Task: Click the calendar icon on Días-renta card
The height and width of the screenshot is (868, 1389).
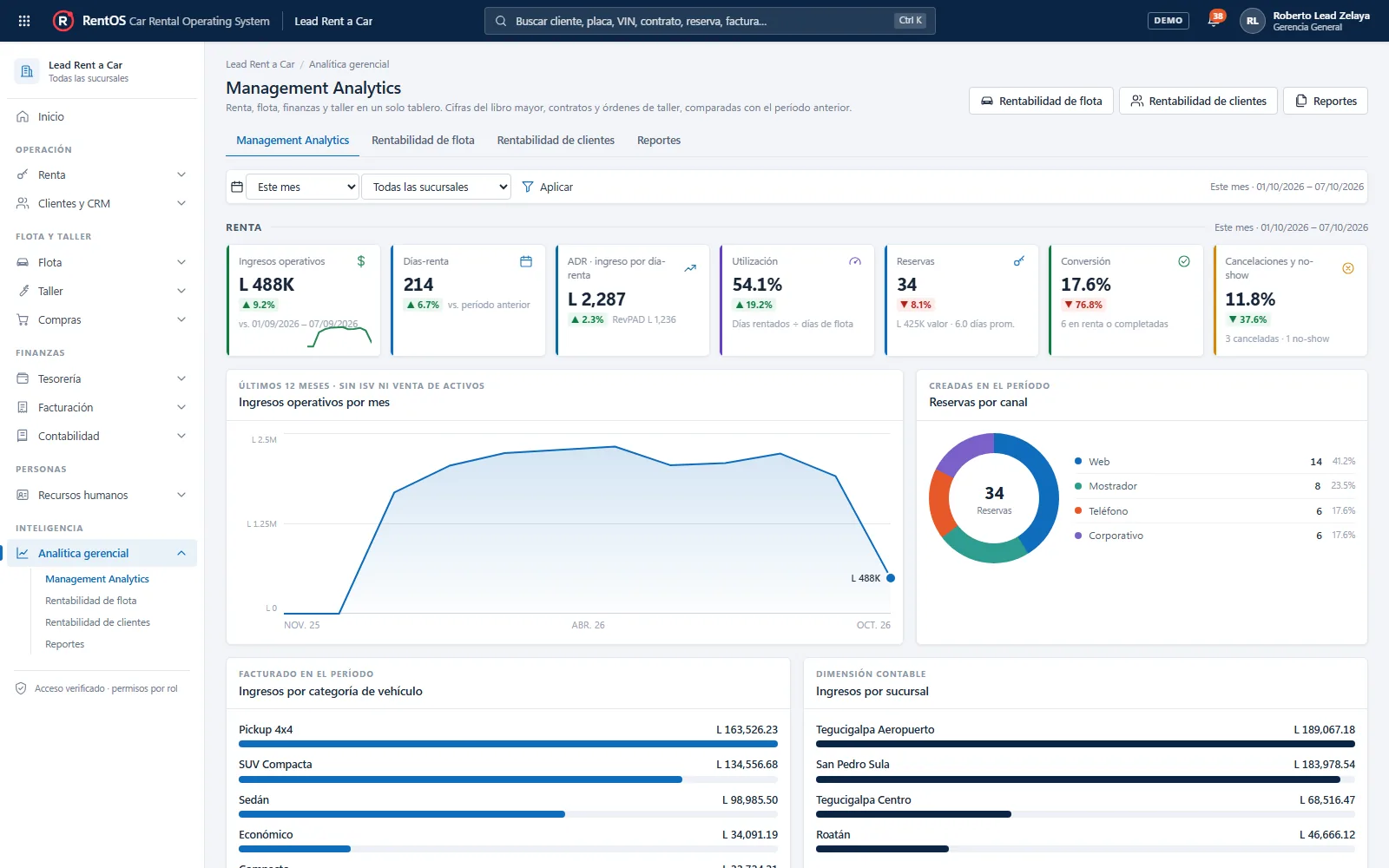Action: [x=526, y=261]
